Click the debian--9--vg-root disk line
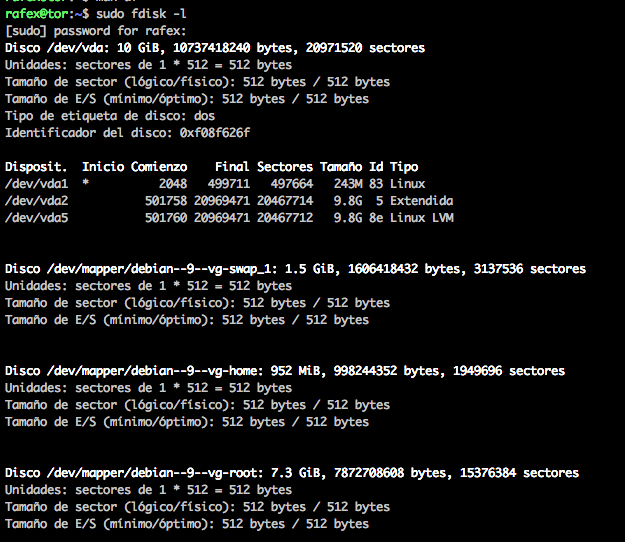Screen dimensions: 625x542 (291, 473)
